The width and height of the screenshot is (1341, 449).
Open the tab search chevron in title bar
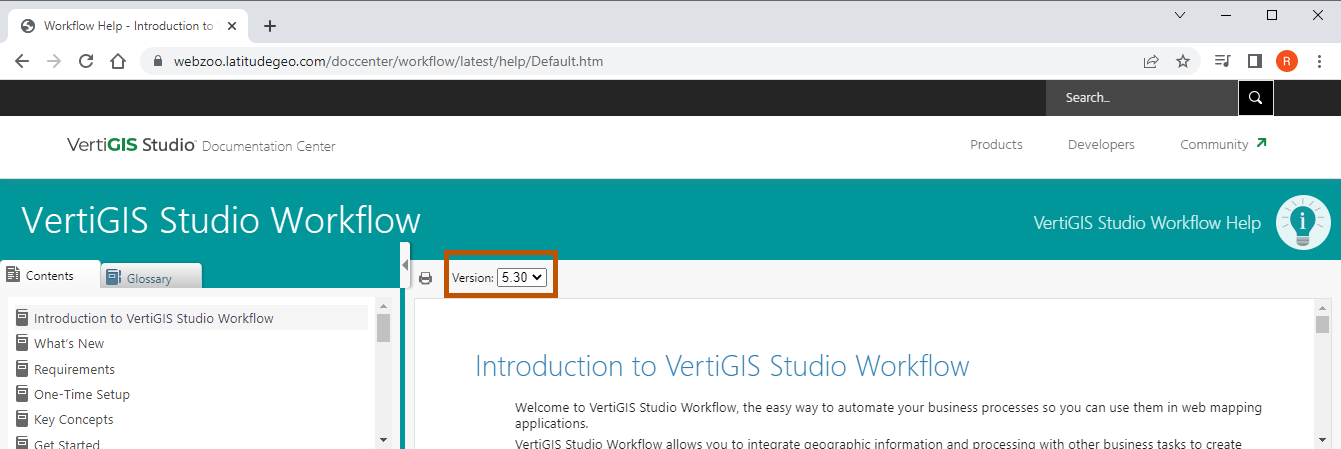[1180, 15]
